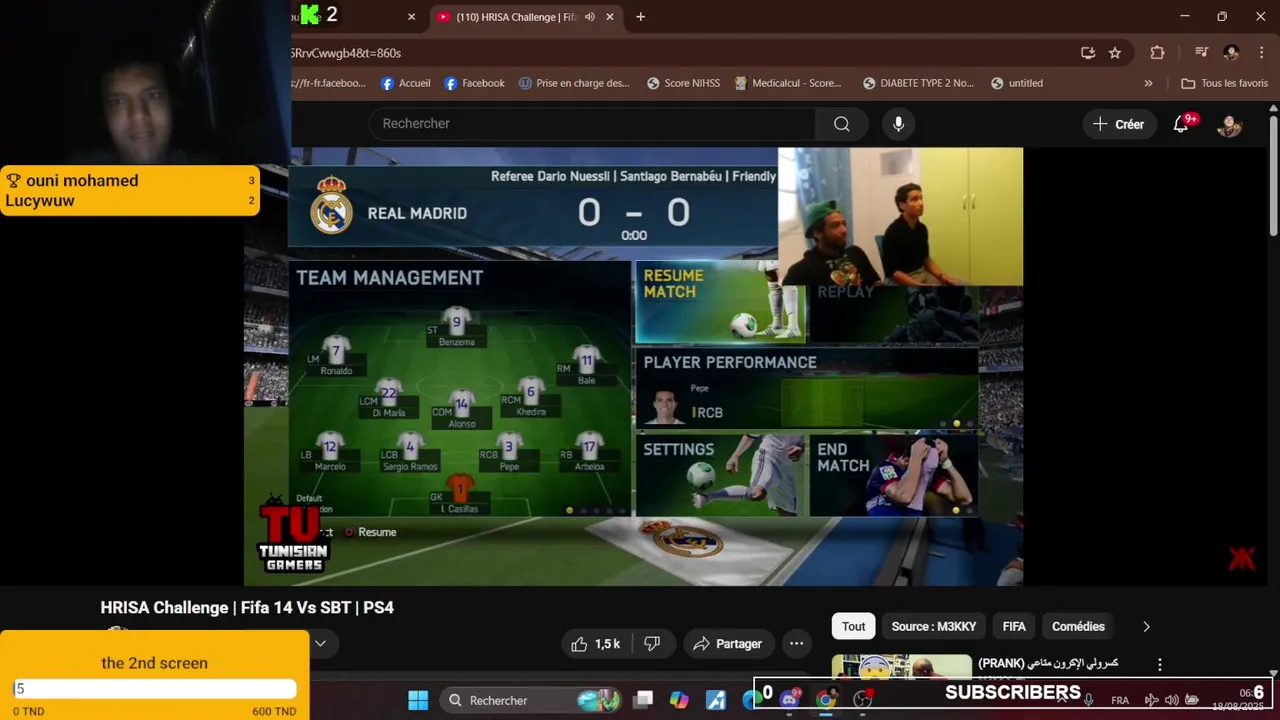Image resolution: width=1280 pixels, height=720 pixels.
Task: Click the FRA language indicator
Action: (x=1120, y=700)
